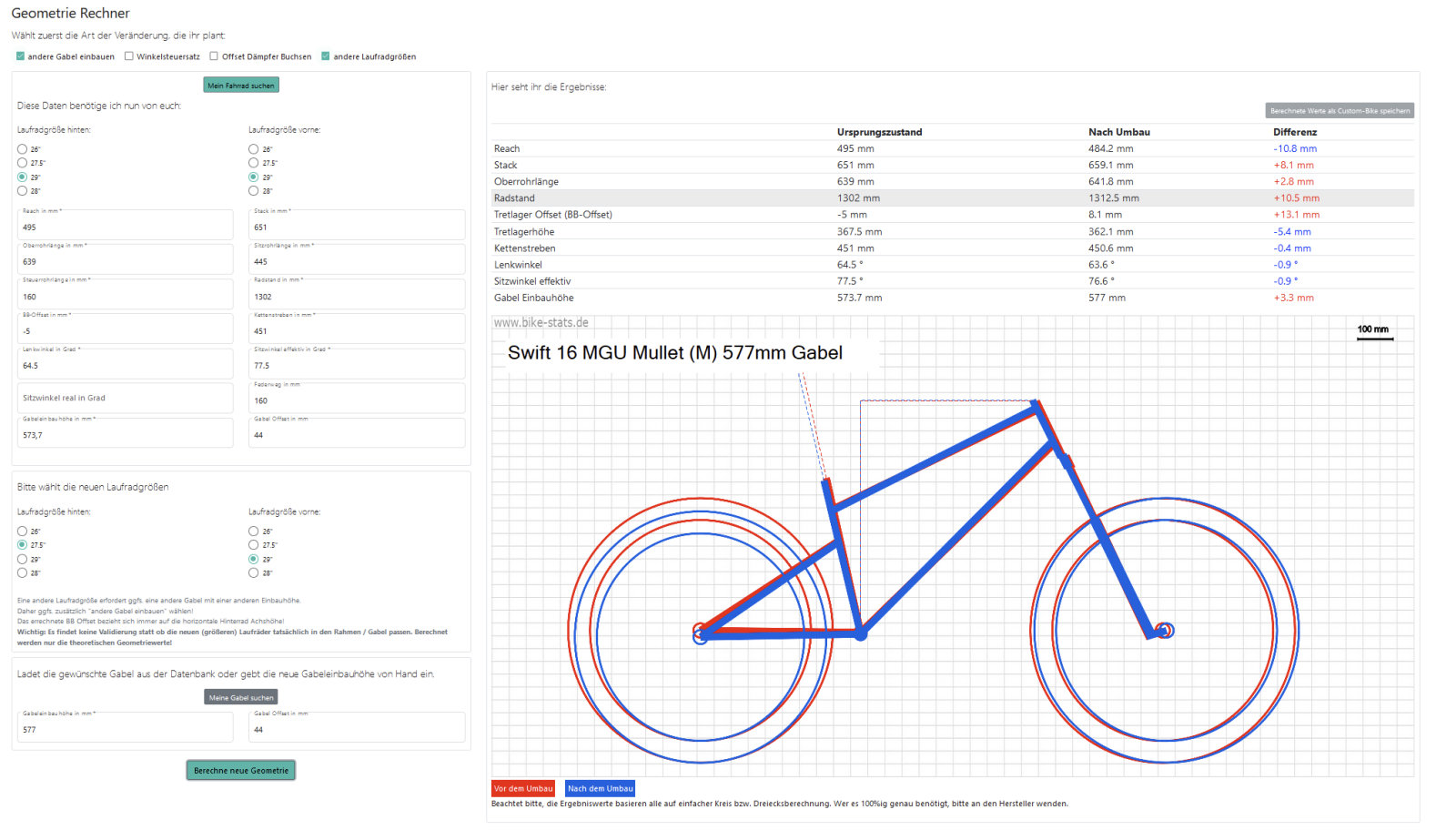Enable the 'Winkelsteuersatz' checkbox
Screen dimensions: 1456x830
pyautogui.click(x=129, y=56)
